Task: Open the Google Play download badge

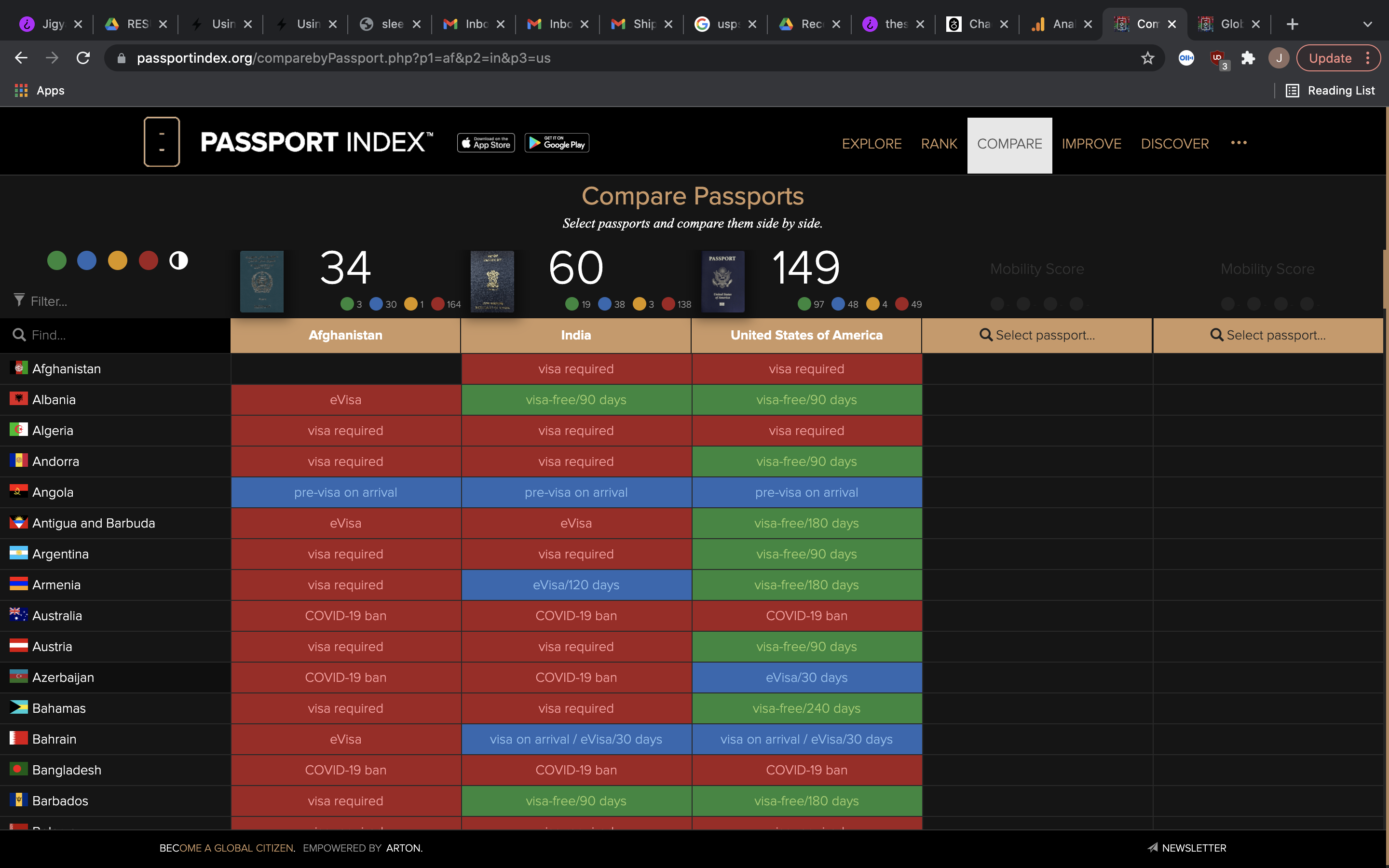Action: click(556, 143)
